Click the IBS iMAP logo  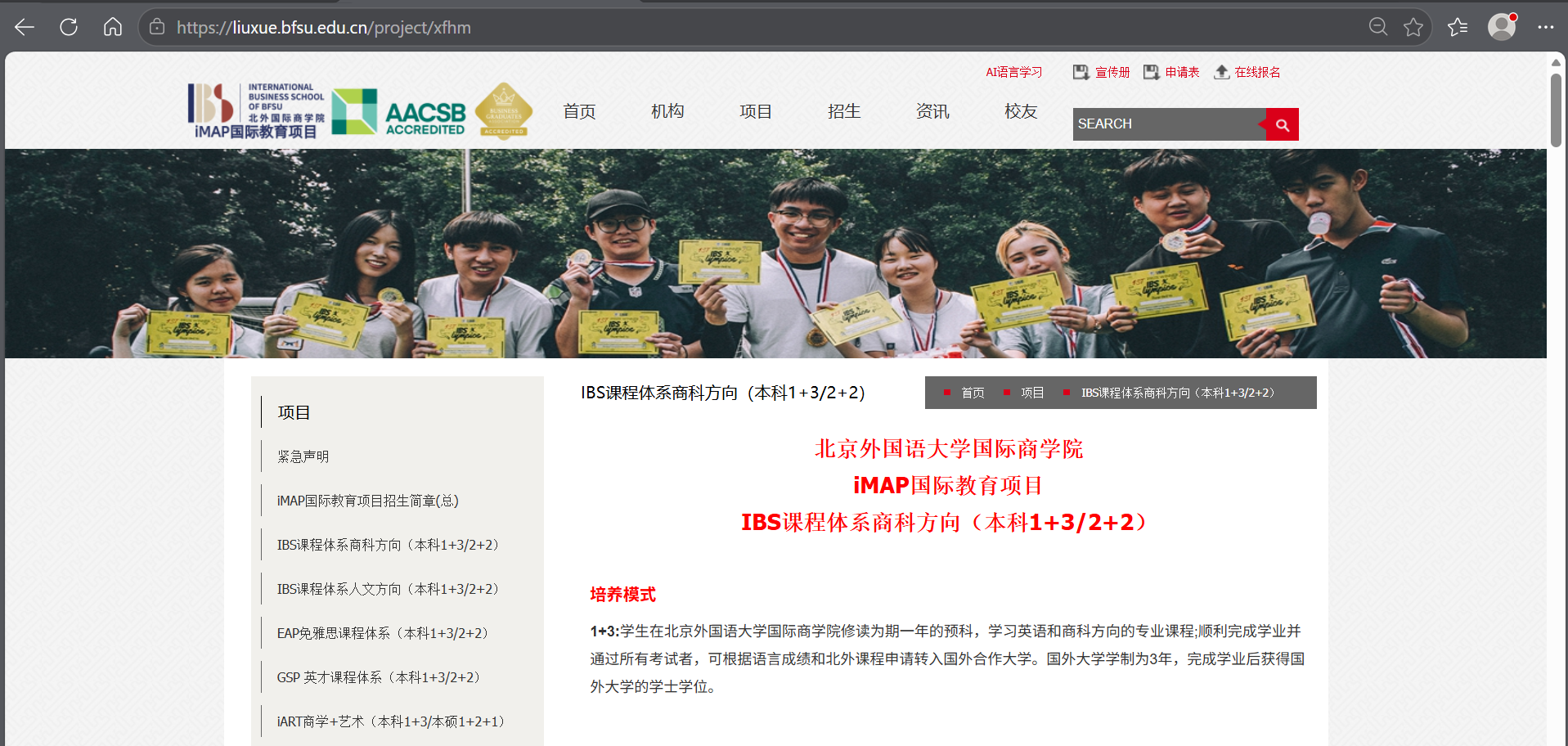pyautogui.click(x=256, y=110)
